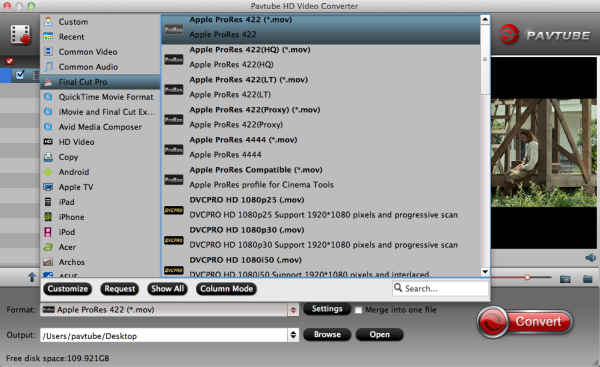This screenshot has width=600, height=367.
Task: Mute audio with the speaker icon
Action: point(590,258)
